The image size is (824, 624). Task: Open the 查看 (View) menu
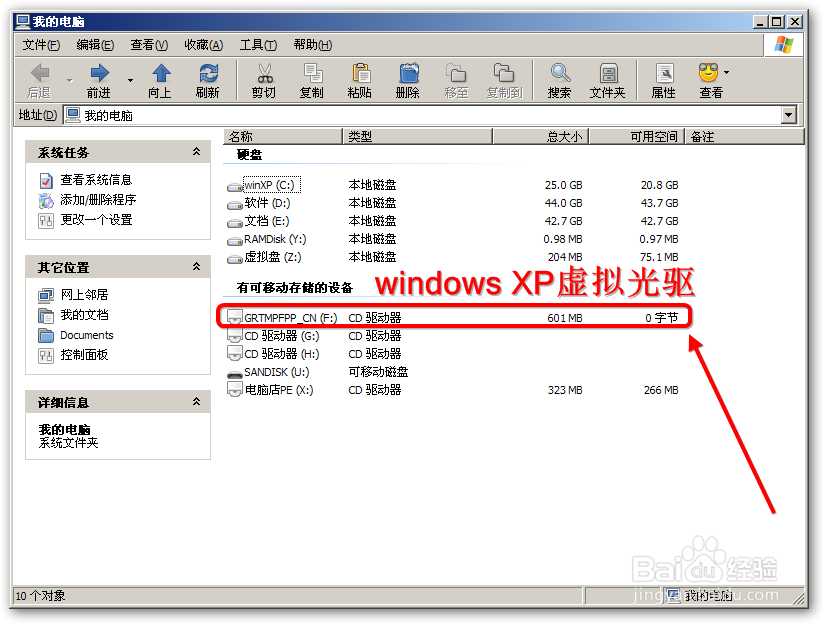[x=147, y=44]
